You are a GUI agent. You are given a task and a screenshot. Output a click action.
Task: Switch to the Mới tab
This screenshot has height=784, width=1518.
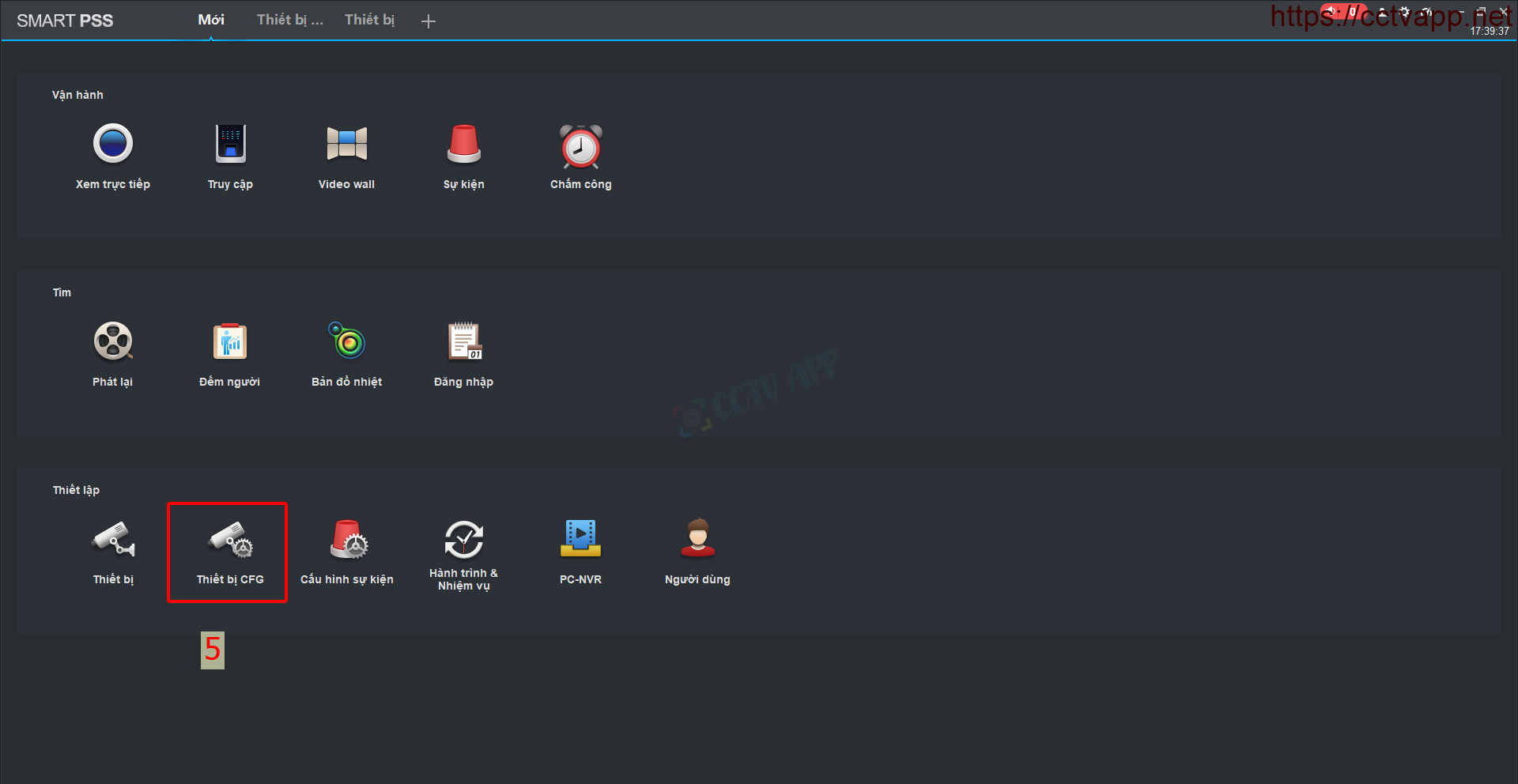click(211, 20)
